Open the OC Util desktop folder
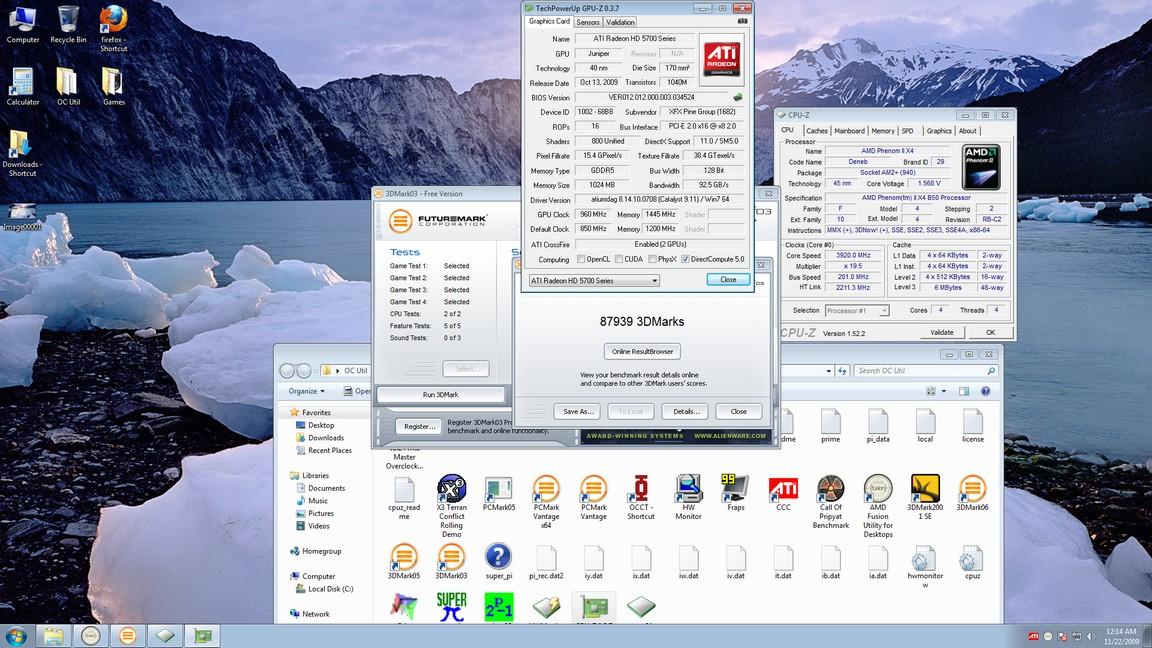The image size is (1152, 648). 68,87
